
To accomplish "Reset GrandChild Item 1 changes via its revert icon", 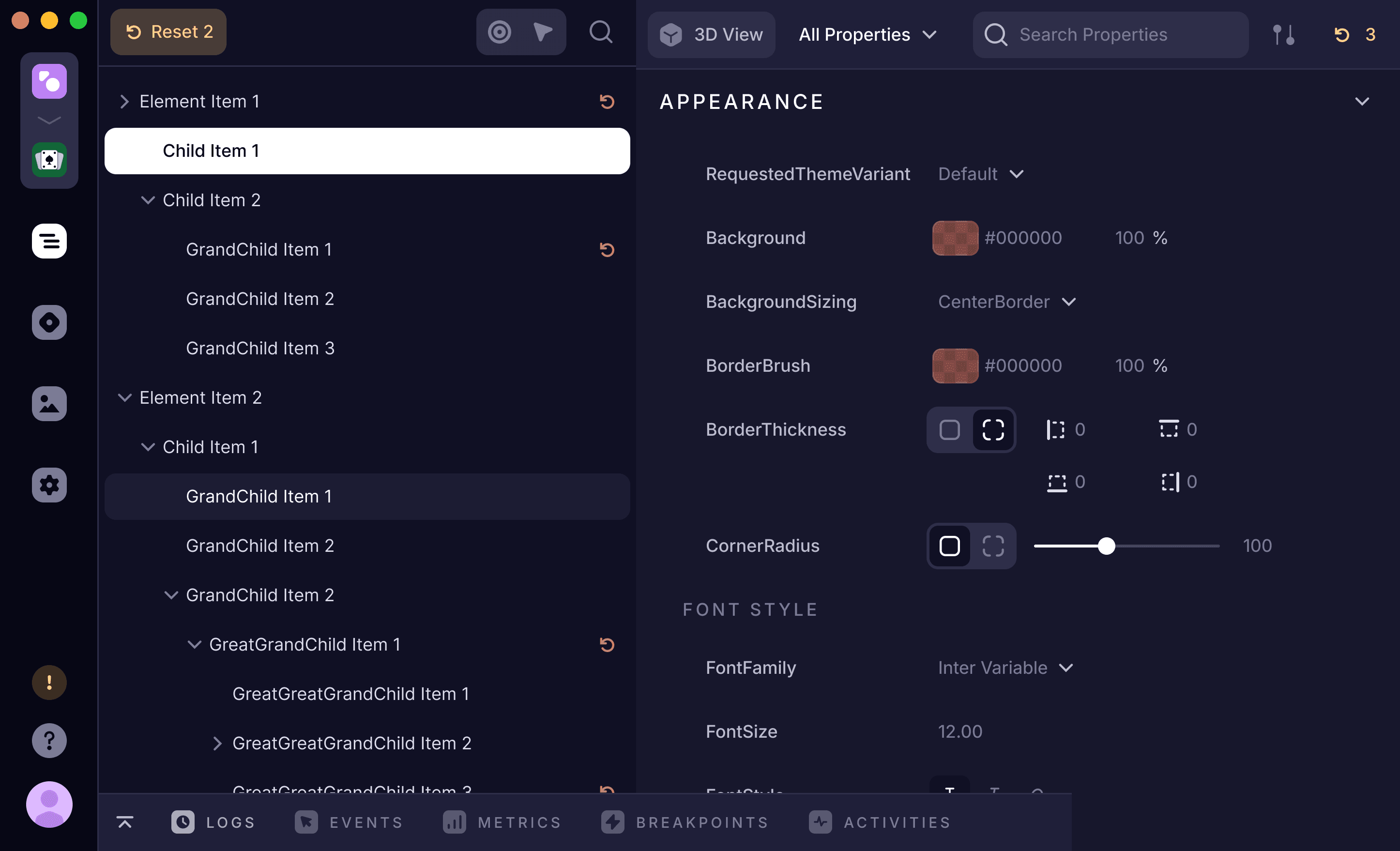I will tap(608, 249).
